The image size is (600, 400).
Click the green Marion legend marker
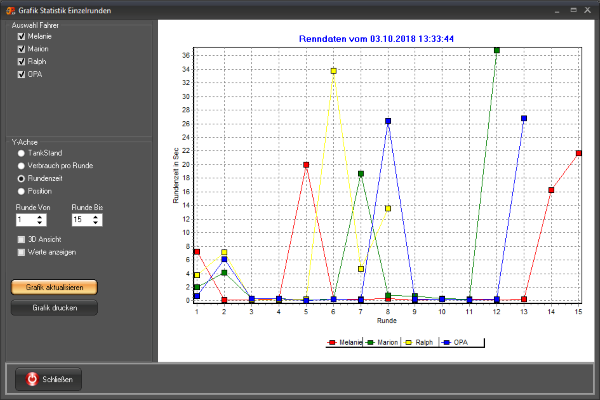pos(370,342)
